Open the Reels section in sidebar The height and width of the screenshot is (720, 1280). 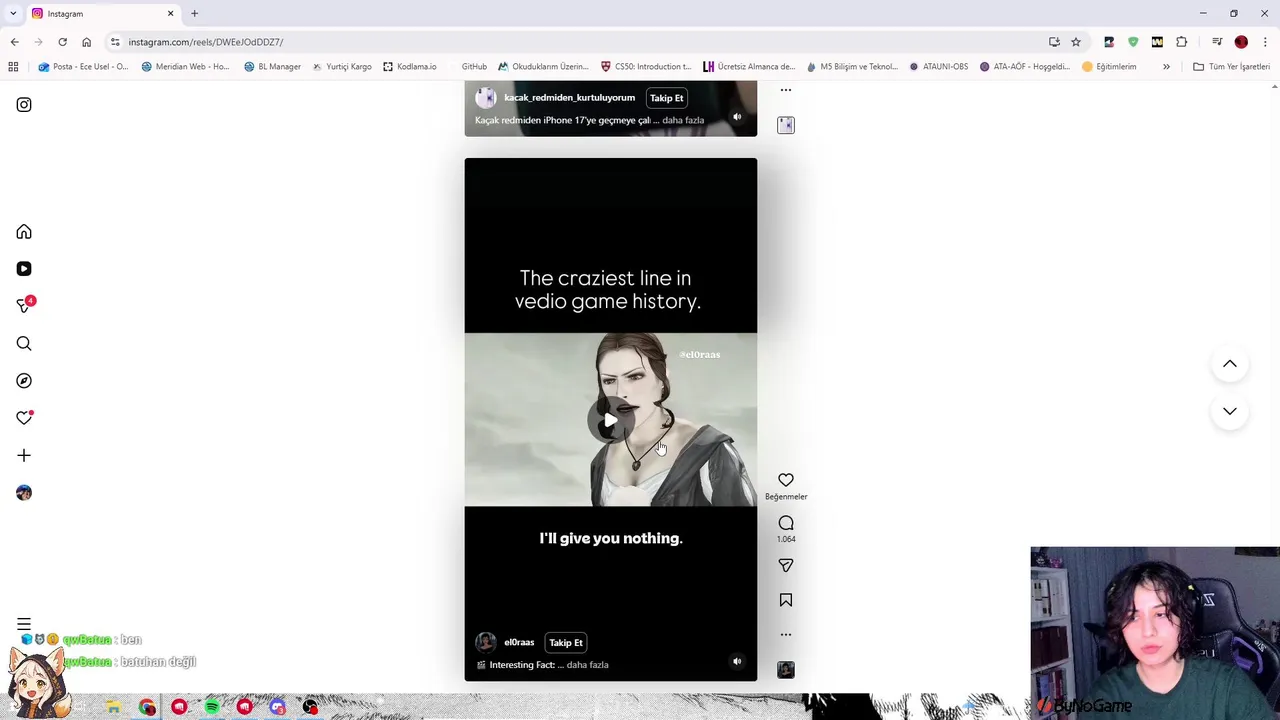(x=24, y=269)
